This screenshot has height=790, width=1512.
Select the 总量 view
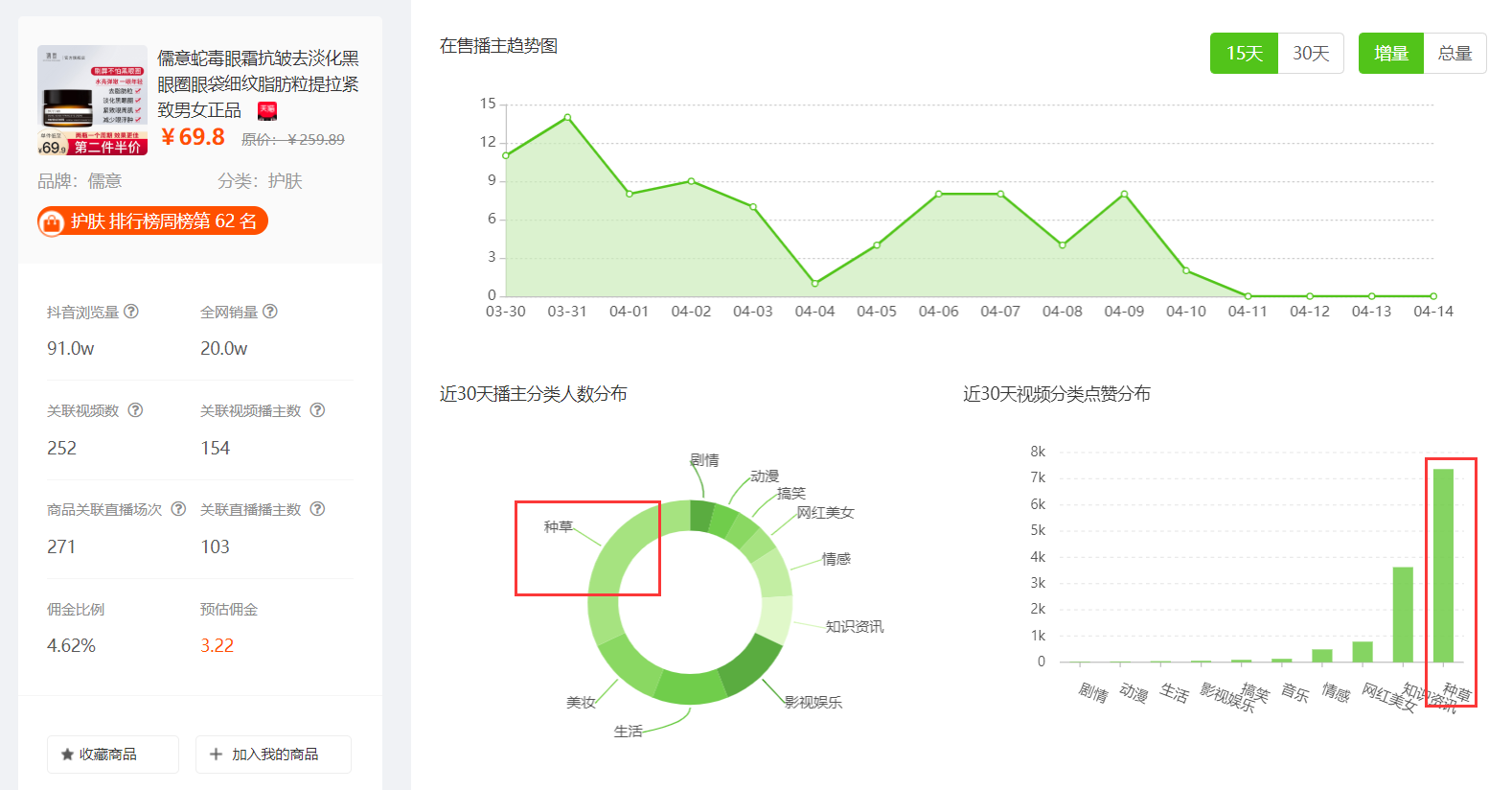pos(1455,54)
